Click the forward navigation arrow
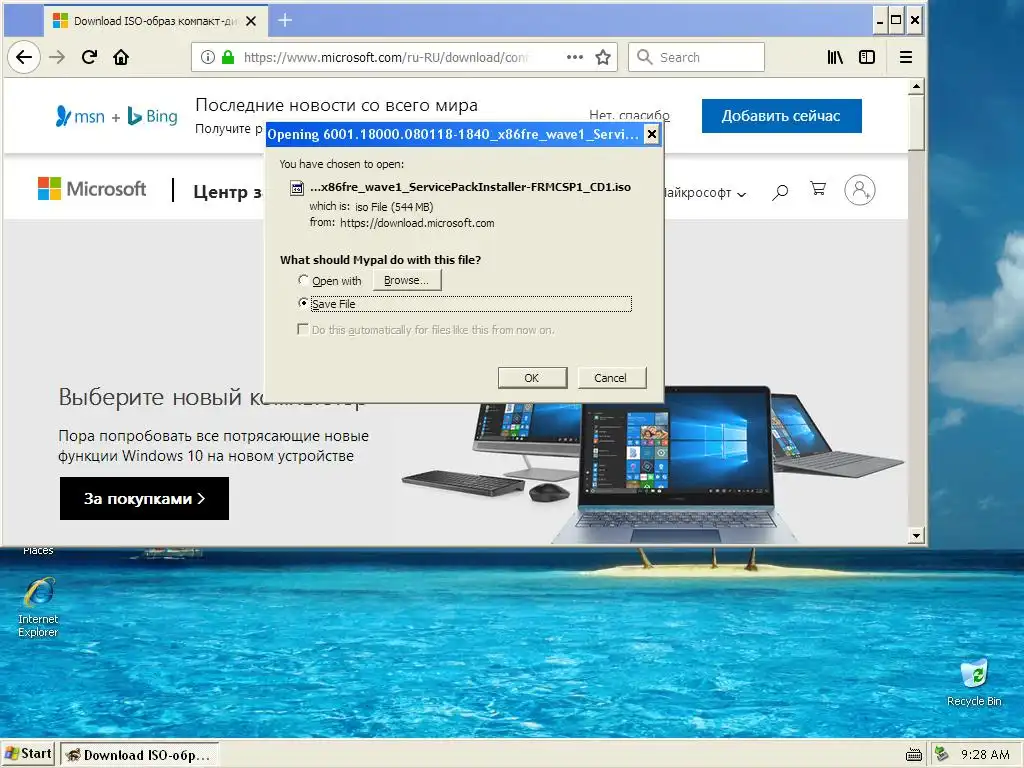 pyautogui.click(x=57, y=57)
